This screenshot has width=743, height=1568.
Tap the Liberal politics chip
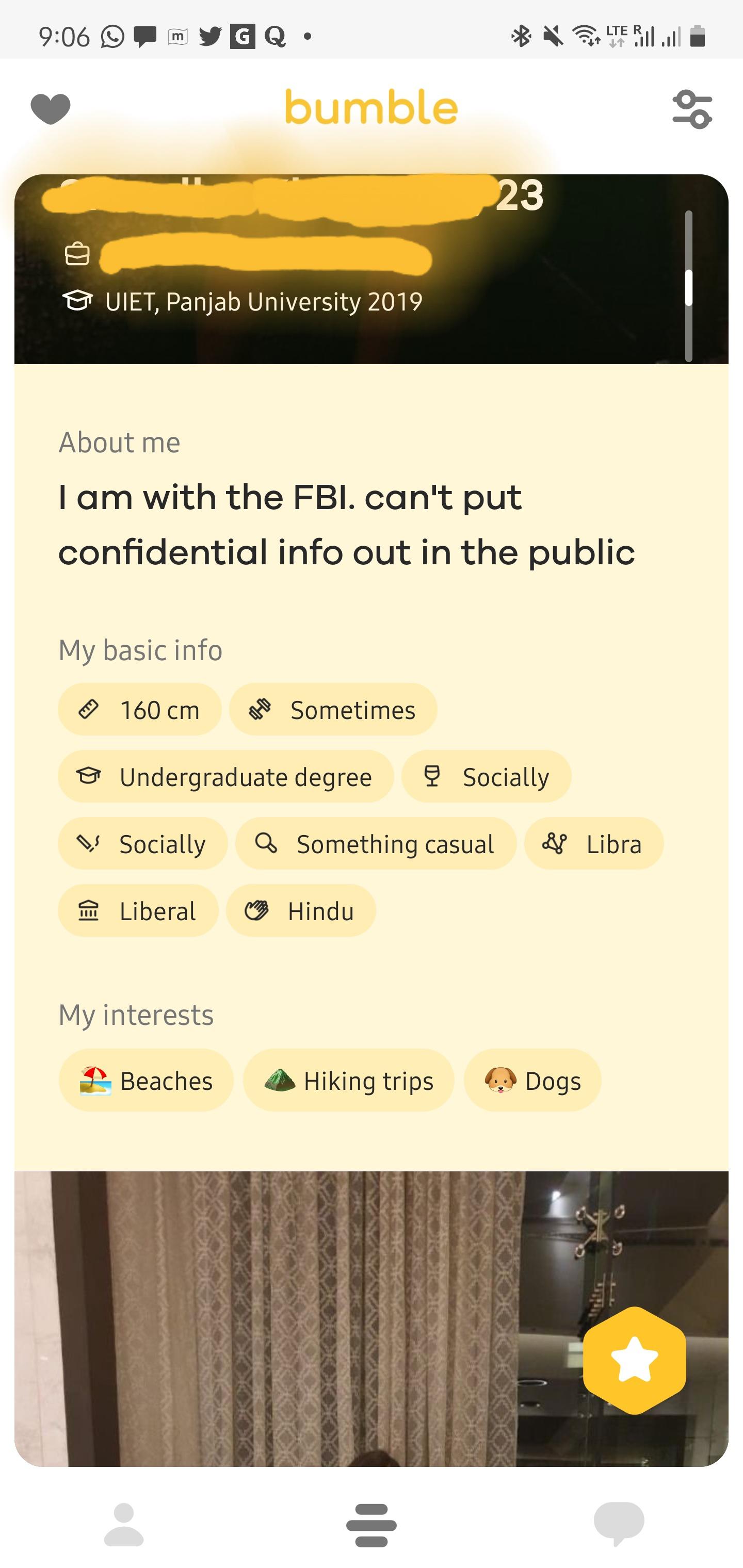(138, 910)
